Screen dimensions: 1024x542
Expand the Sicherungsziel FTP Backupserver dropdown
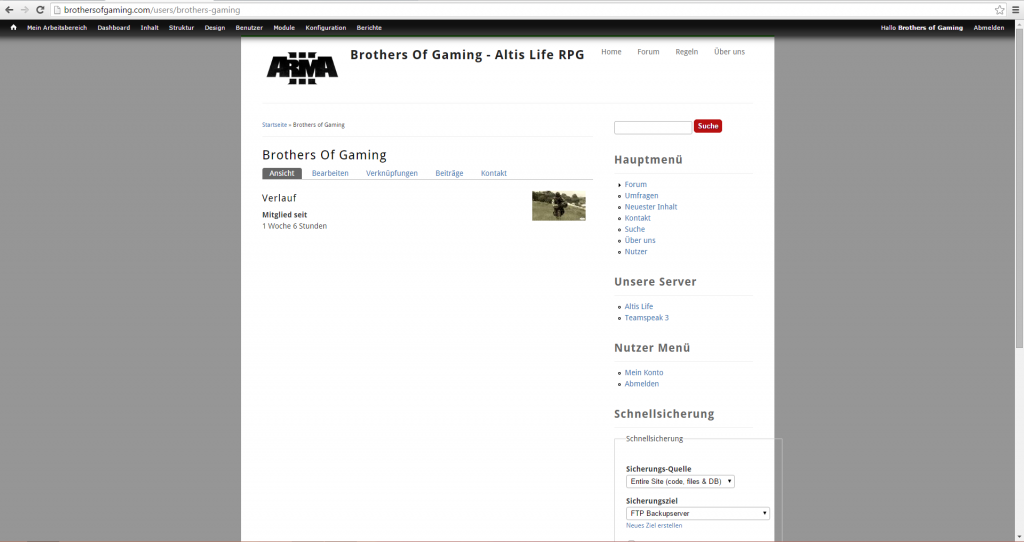tap(697, 513)
